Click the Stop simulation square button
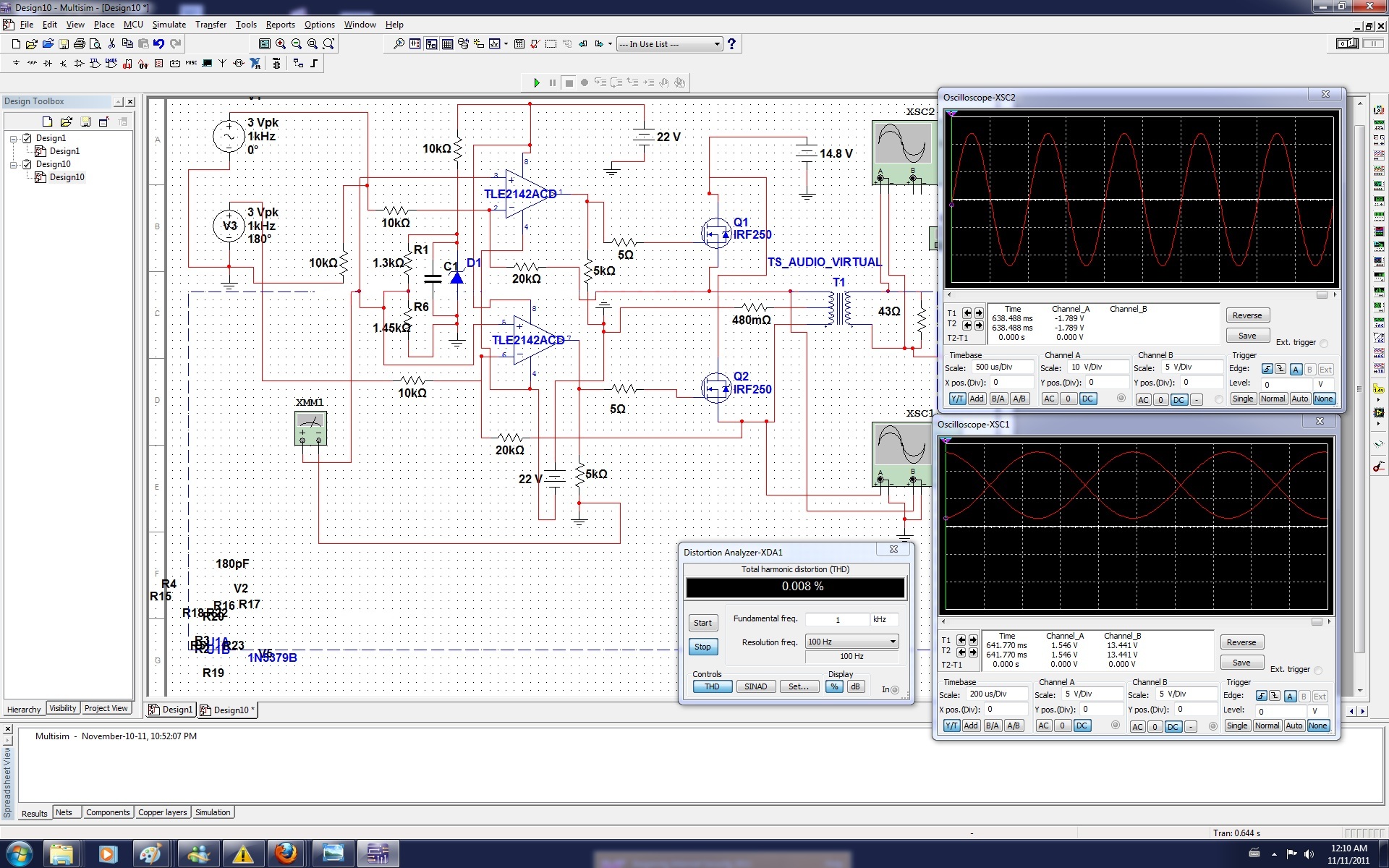This screenshot has width=1389, height=868. pos(569,82)
